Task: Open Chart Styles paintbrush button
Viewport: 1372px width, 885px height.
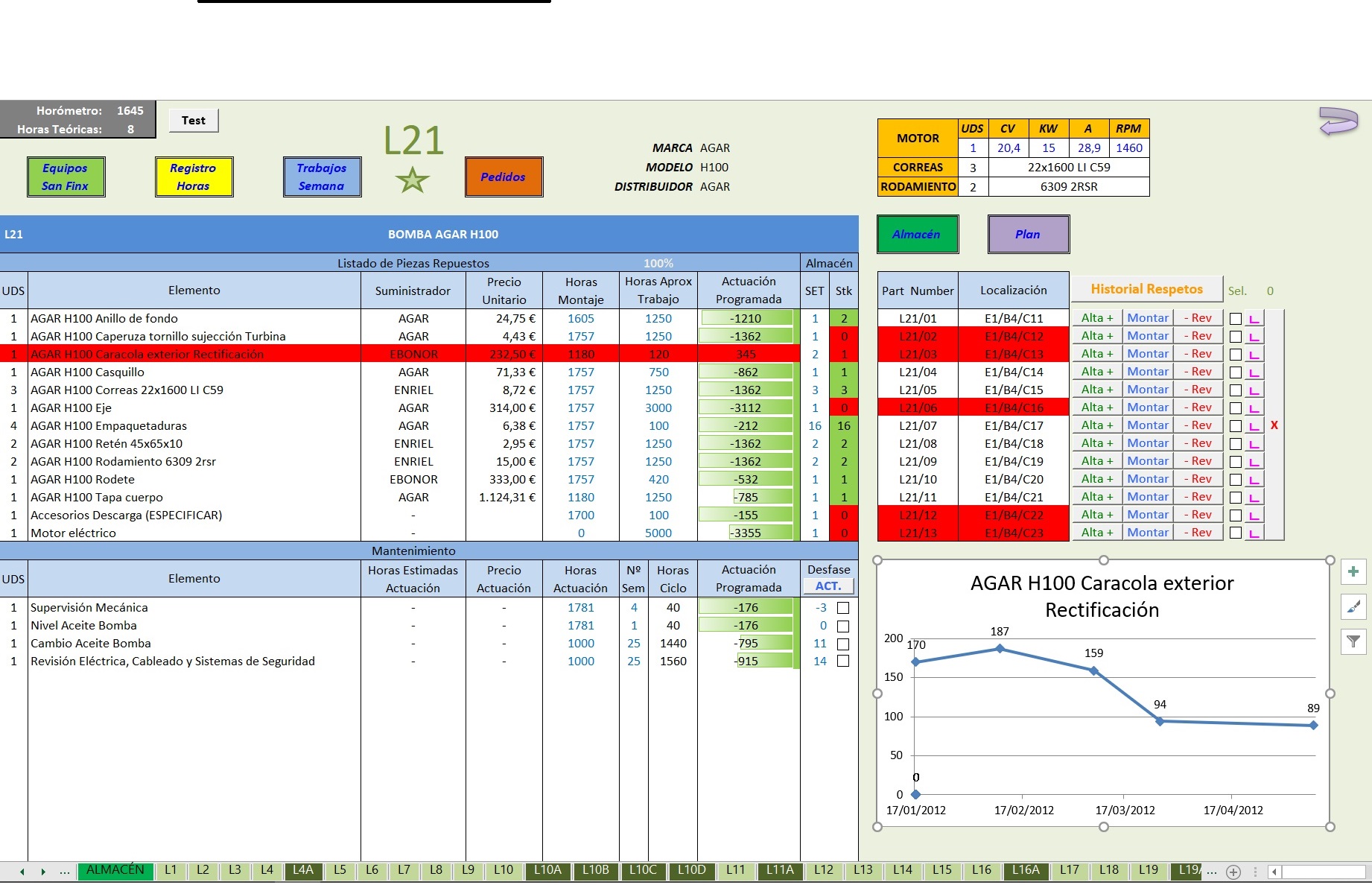Action: tap(1353, 606)
